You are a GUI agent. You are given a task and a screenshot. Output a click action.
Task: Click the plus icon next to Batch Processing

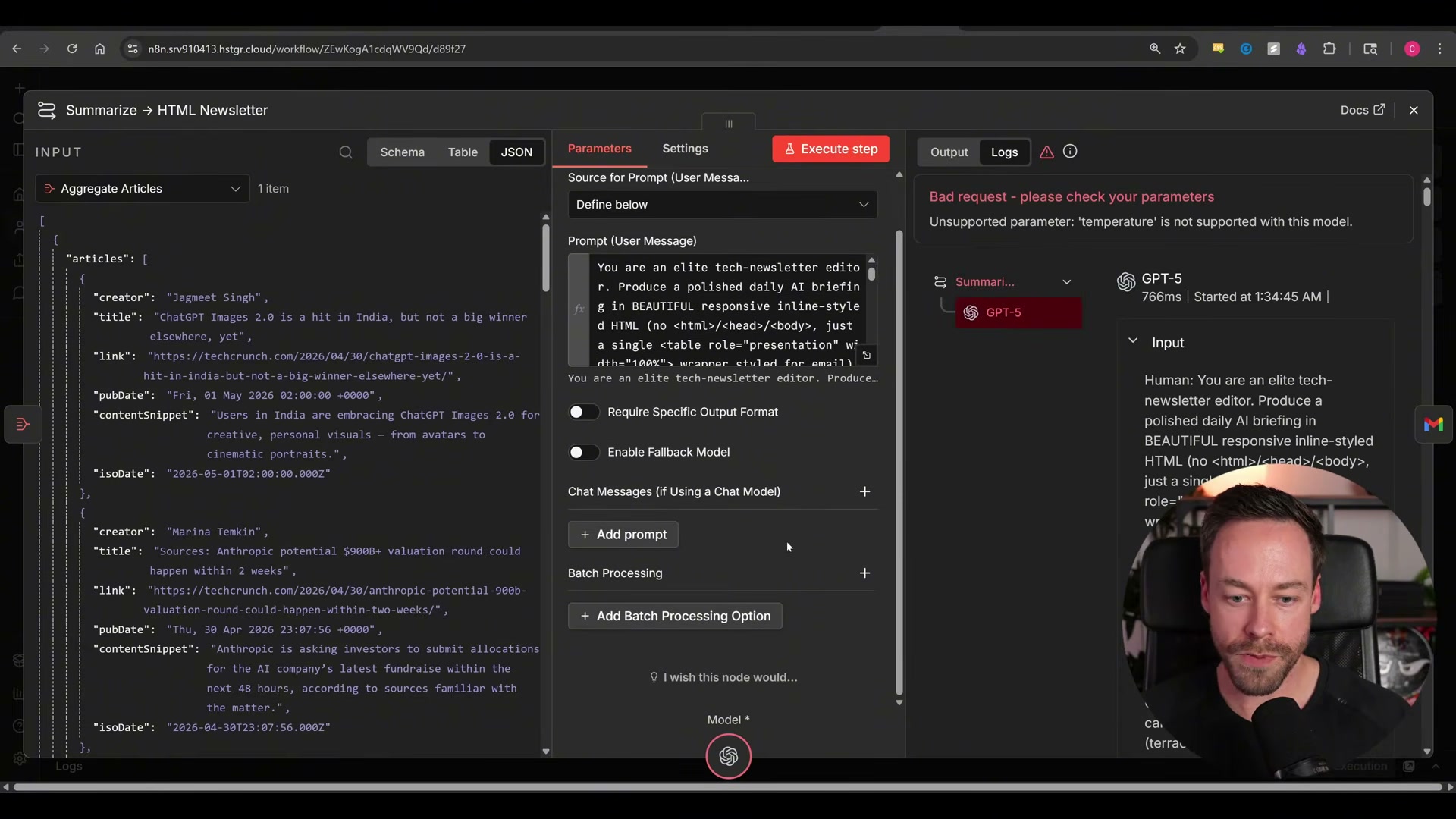864,573
